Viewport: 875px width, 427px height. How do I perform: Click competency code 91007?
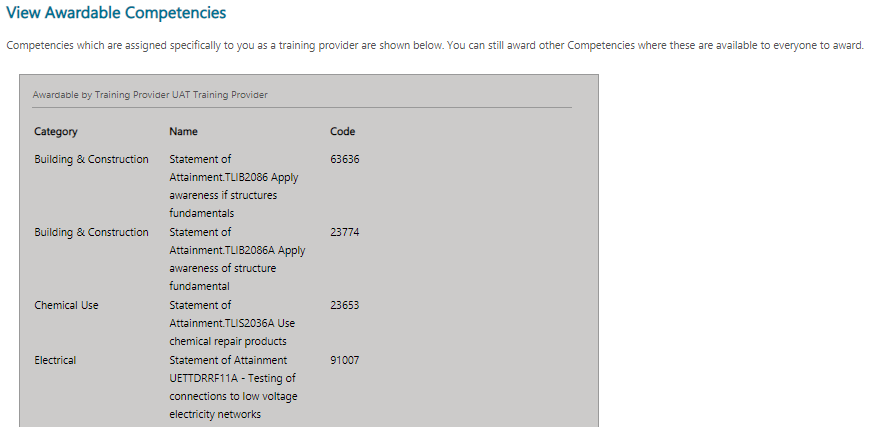(344, 360)
